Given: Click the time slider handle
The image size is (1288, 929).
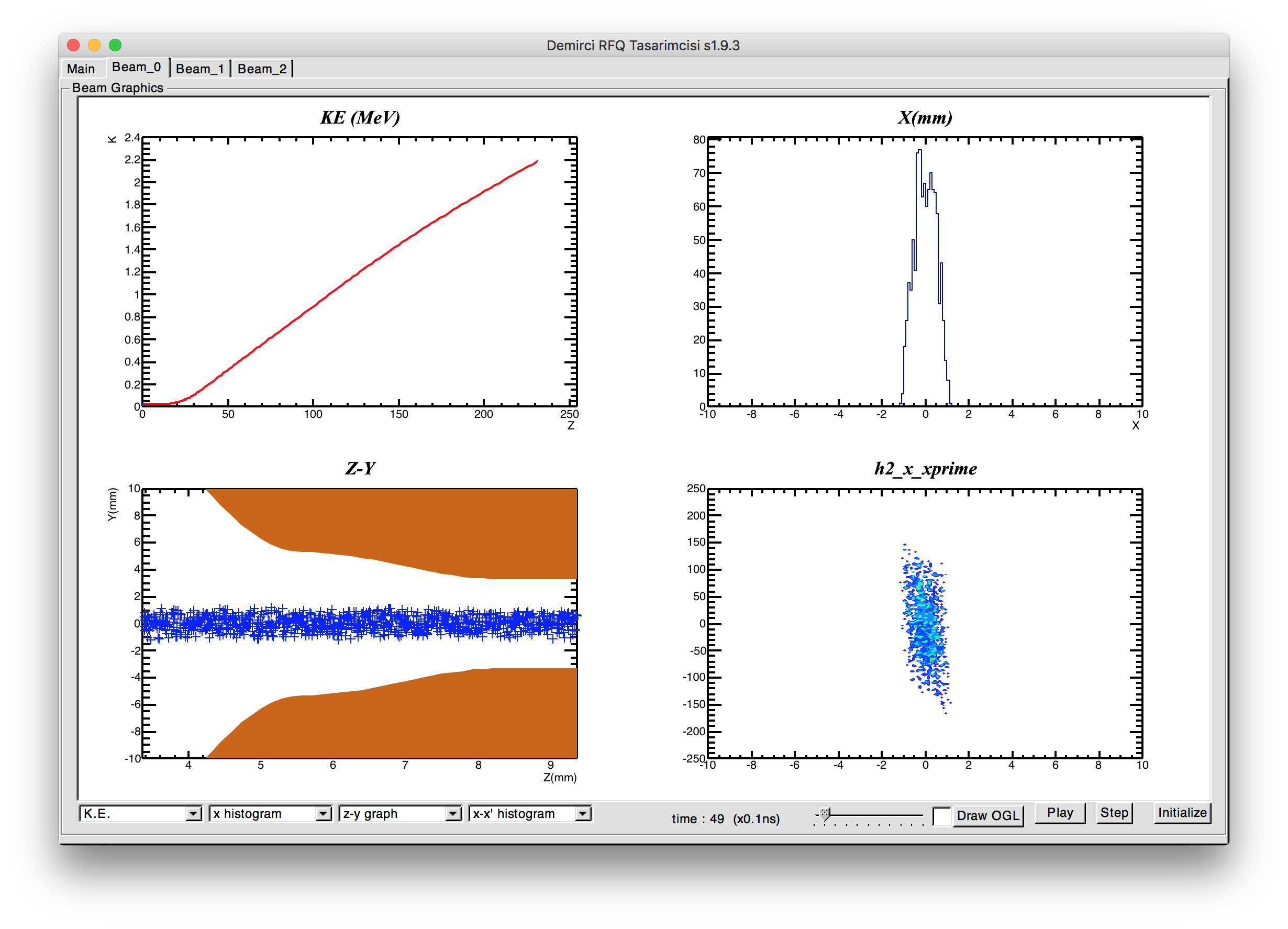Looking at the screenshot, I should [825, 814].
